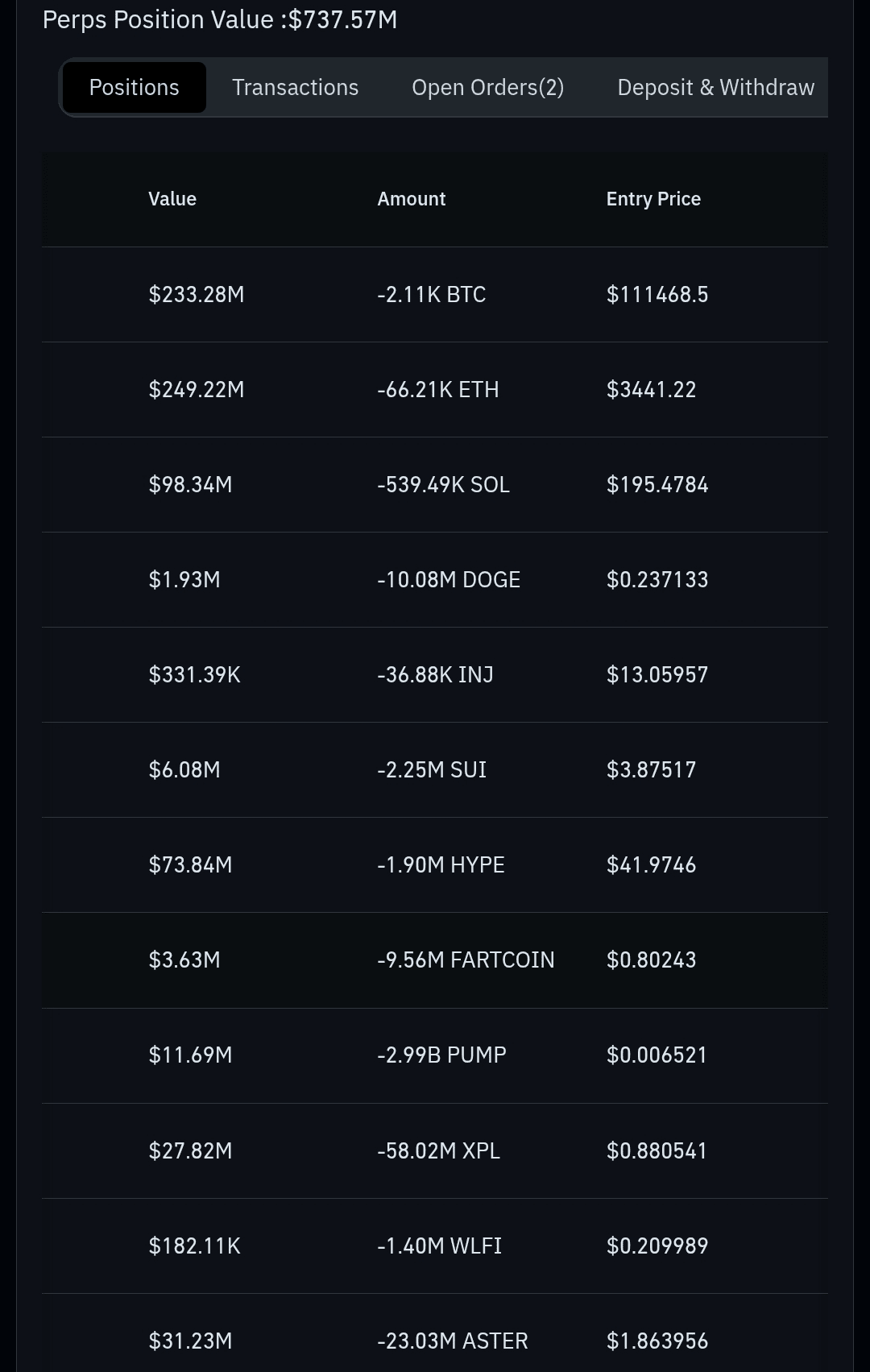
Task: Select the -36.88K INJ position
Action: click(x=435, y=675)
